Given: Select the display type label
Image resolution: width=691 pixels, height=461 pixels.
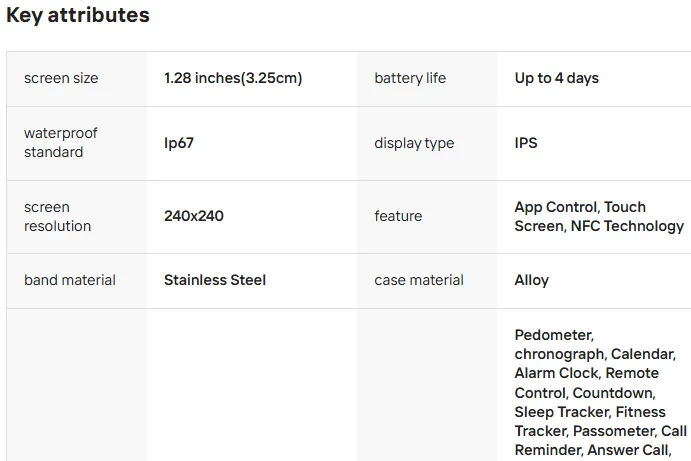Looking at the screenshot, I should pos(414,143).
